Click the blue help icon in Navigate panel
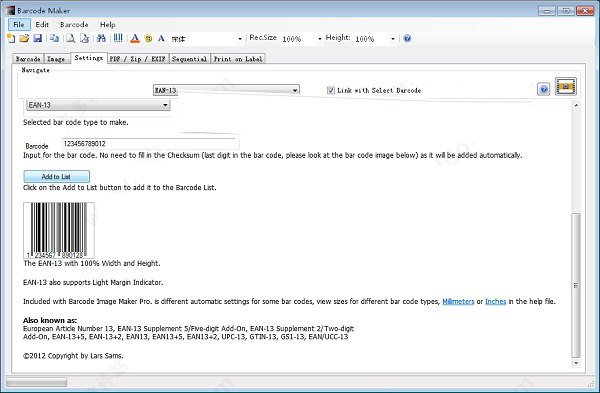The height and width of the screenshot is (393, 600). click(x=543, y=89)
